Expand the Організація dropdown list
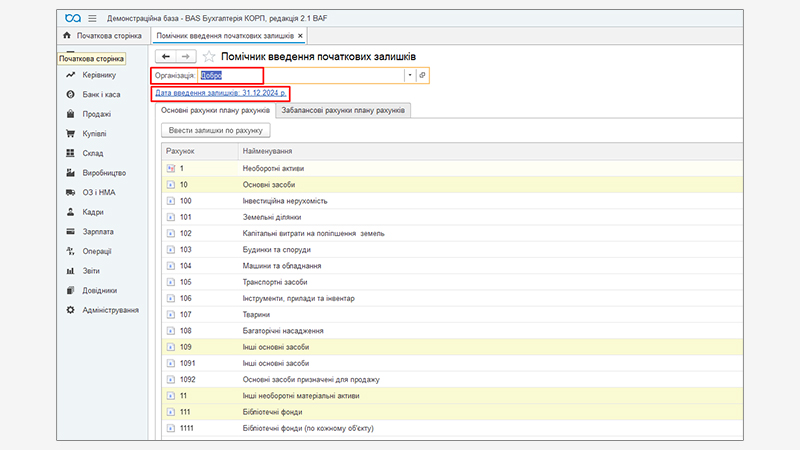This screenshot has height=450, width=800. coord(409,75)
